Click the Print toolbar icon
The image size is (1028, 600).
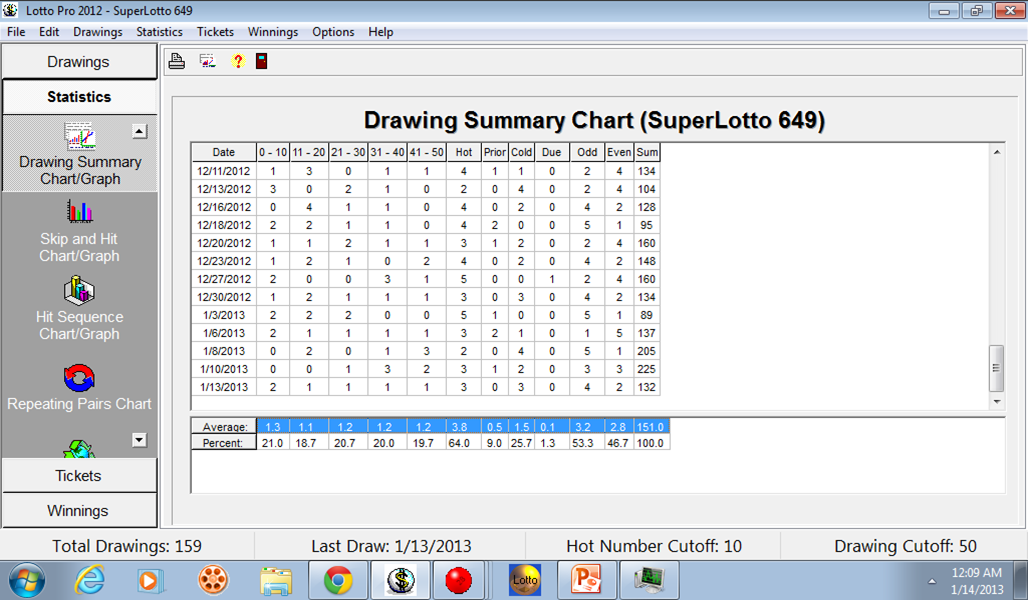176,61
